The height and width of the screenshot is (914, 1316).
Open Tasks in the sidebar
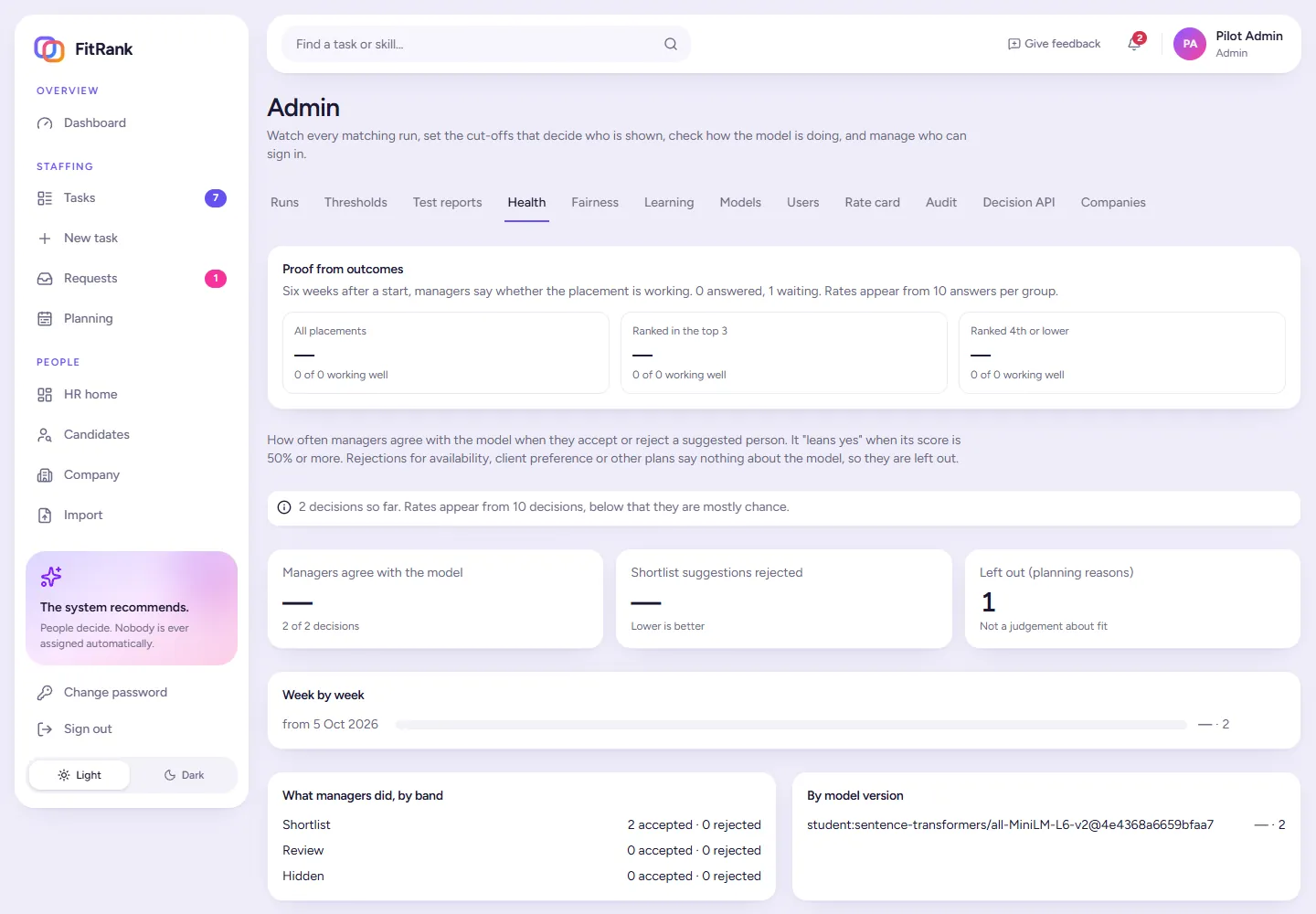pyautogui.click(x=132, y=198)
